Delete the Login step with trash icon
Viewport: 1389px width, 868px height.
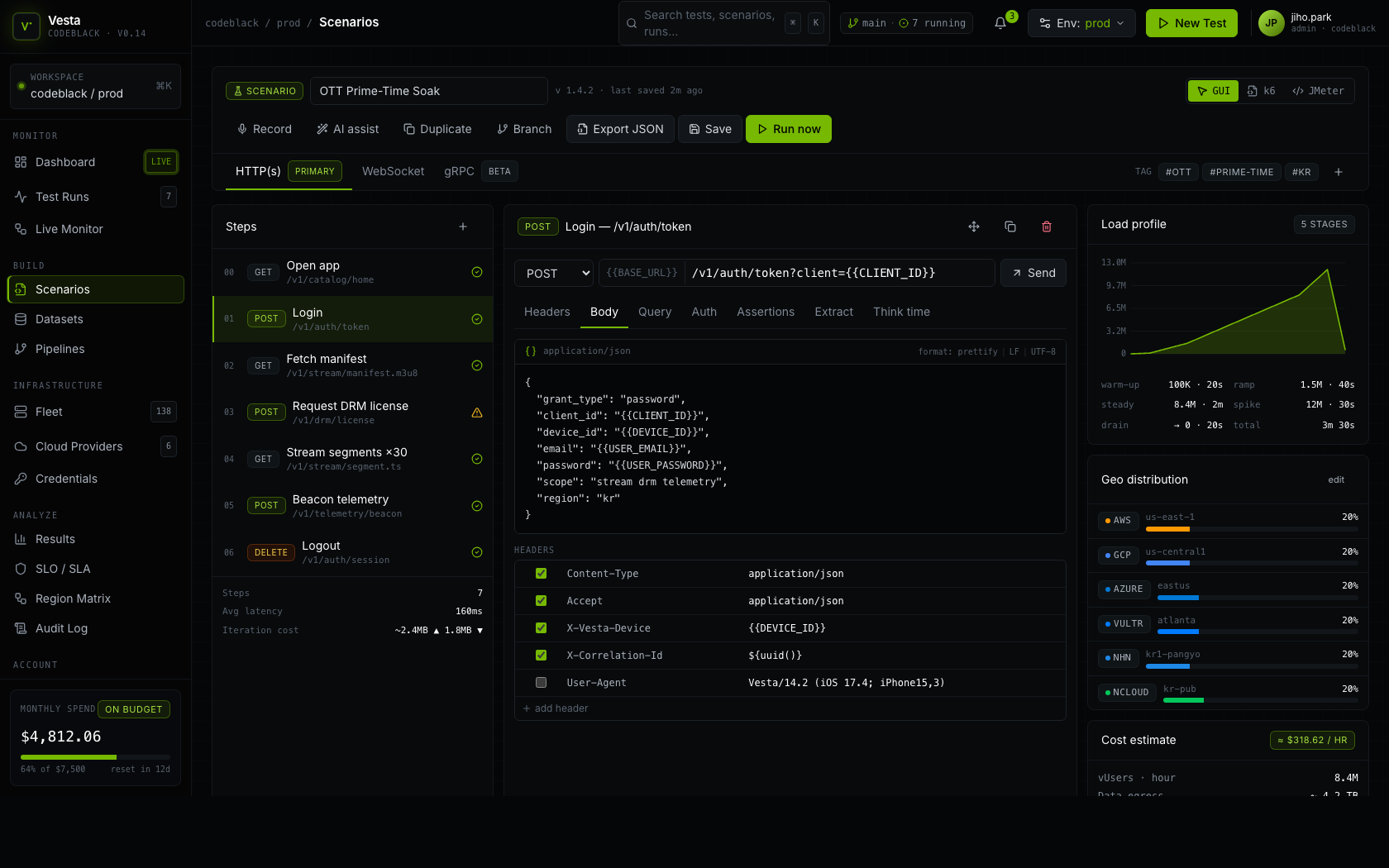(1047, 227)
